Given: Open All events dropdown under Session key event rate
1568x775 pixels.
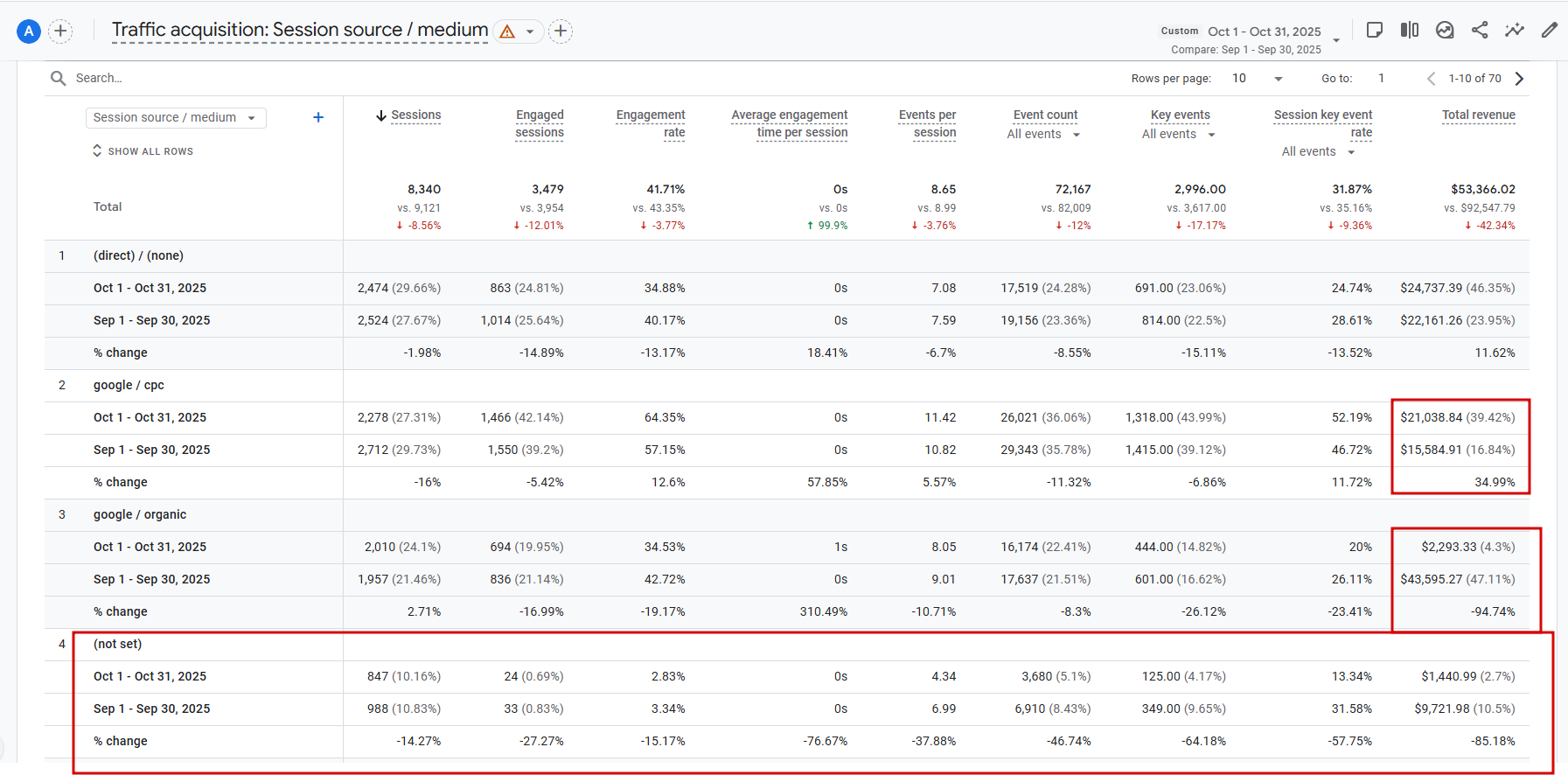Looking at the screenshot, I should 1319,152.
